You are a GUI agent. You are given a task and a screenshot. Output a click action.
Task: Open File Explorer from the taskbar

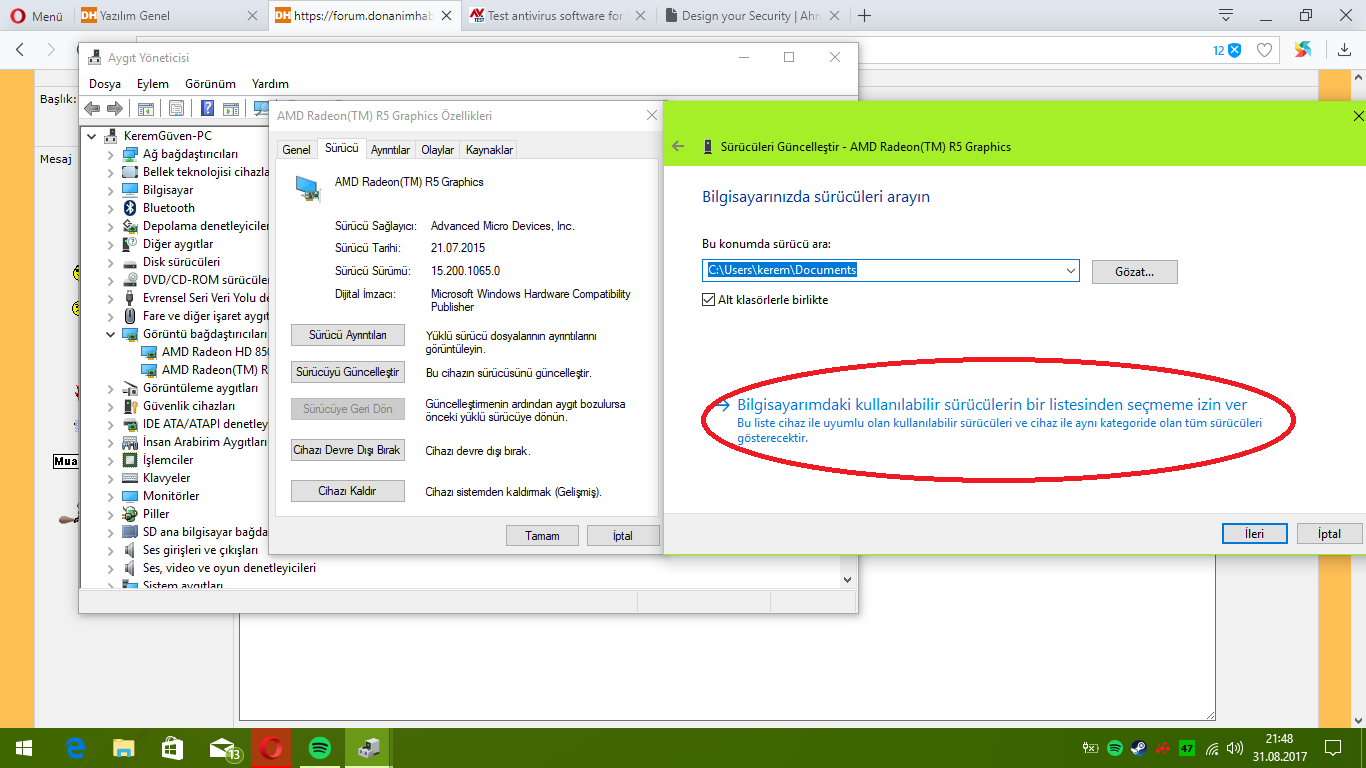click(x=124, y=748)
